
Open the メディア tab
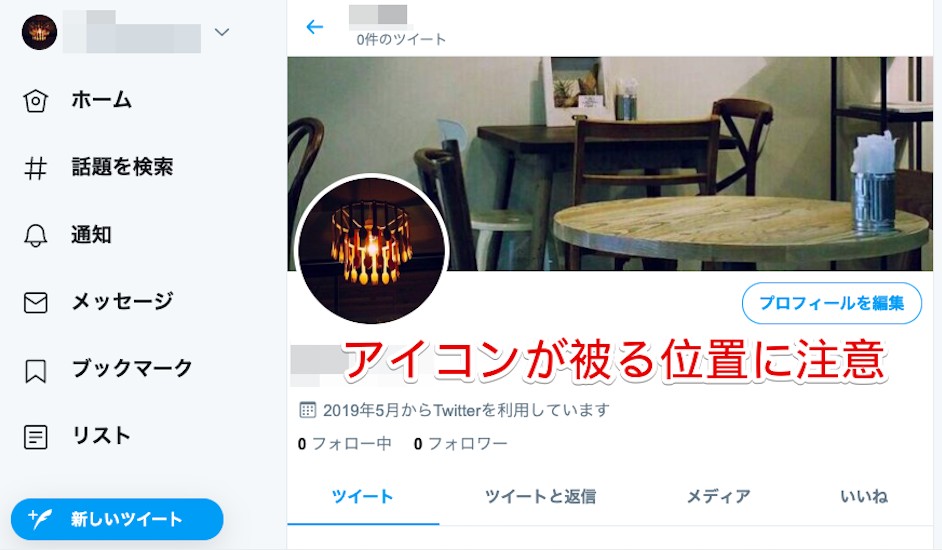pyautogui.click(x=719, y=497)
